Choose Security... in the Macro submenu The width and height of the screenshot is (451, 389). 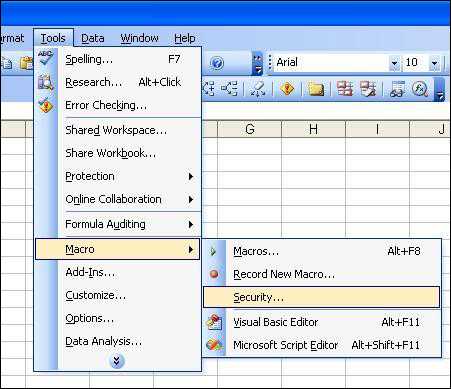[x=322, y=297]
